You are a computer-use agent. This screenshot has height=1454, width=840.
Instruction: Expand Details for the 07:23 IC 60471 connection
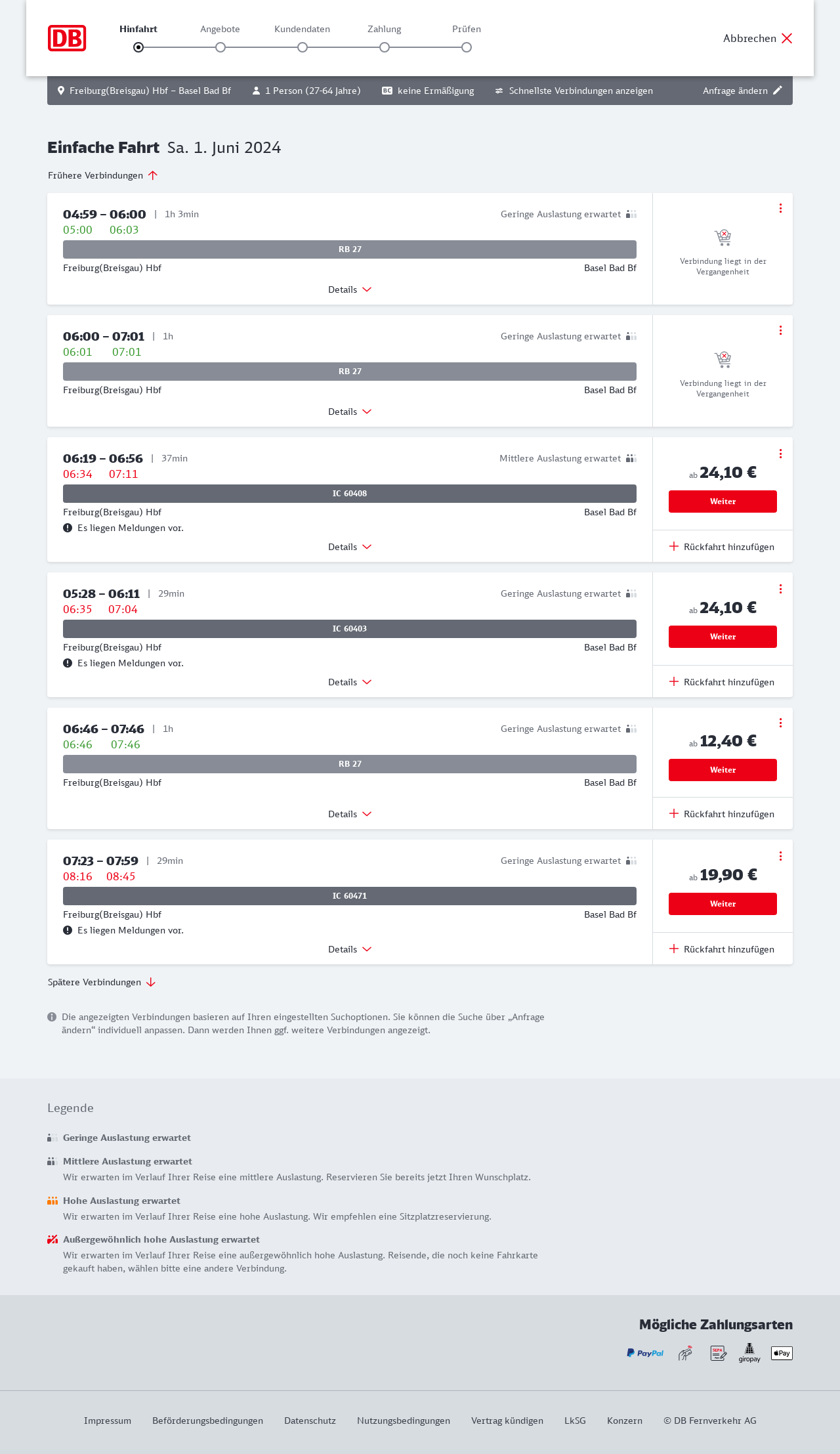pyautogui.click(x=350, y=949)
